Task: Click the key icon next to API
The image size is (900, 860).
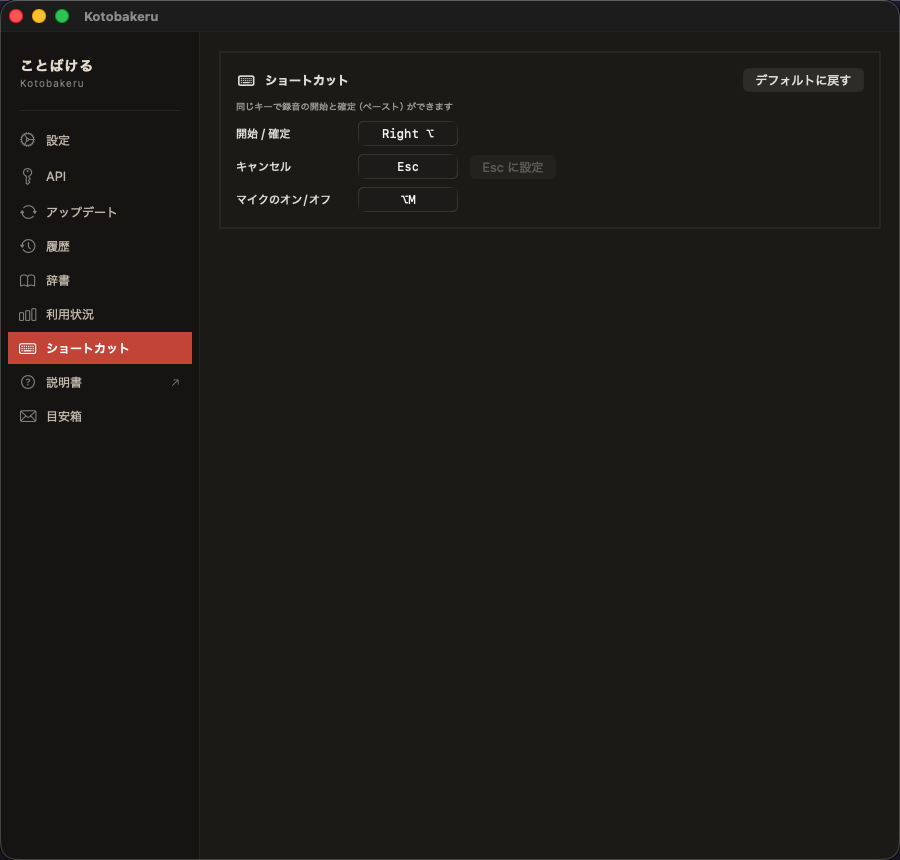Action: 27,176
